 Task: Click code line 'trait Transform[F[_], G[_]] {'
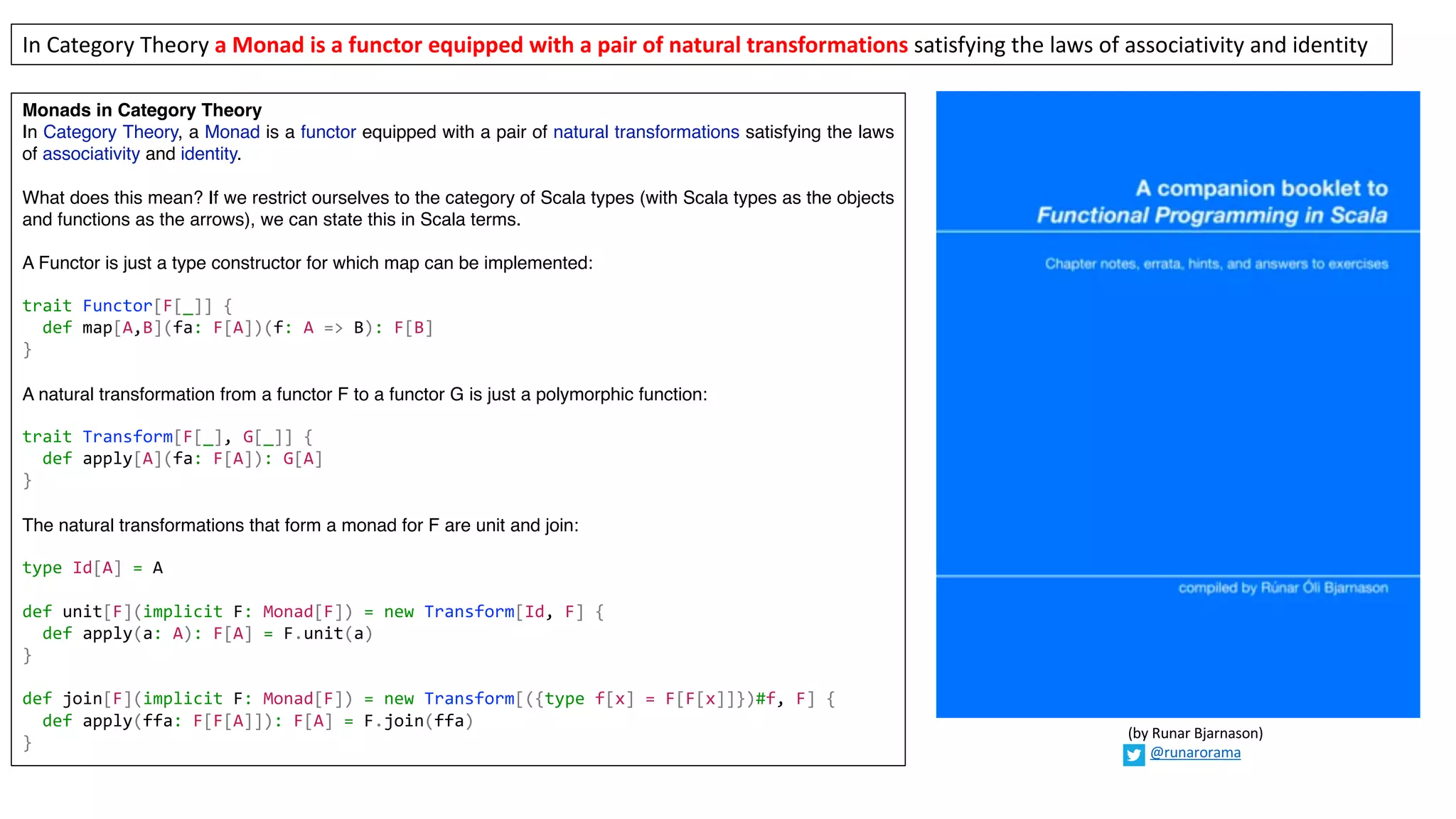(x=168, y=437)
